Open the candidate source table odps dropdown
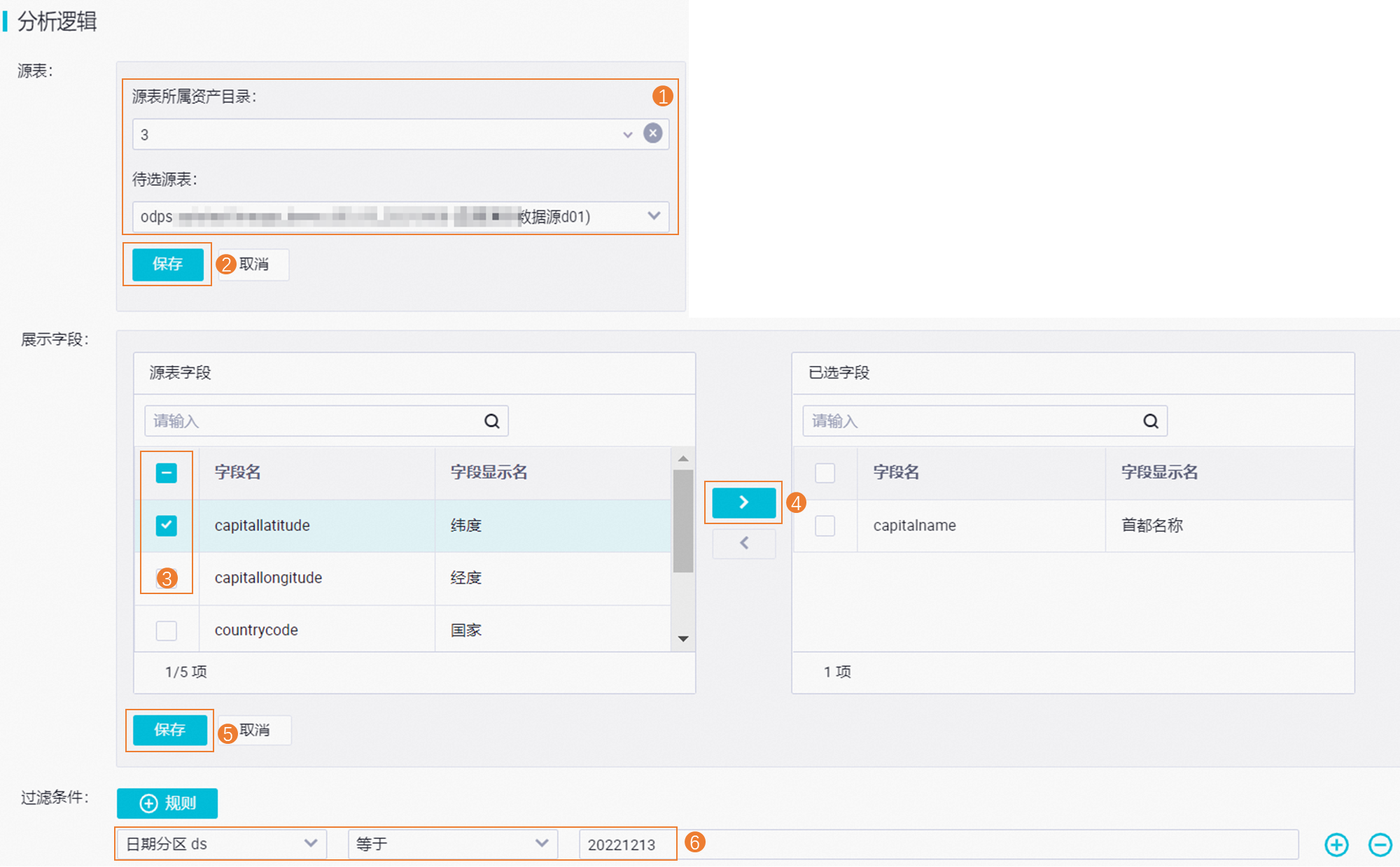Image resolution: width=1400 pixels, height=867 pixels. (x=400, y=216)
